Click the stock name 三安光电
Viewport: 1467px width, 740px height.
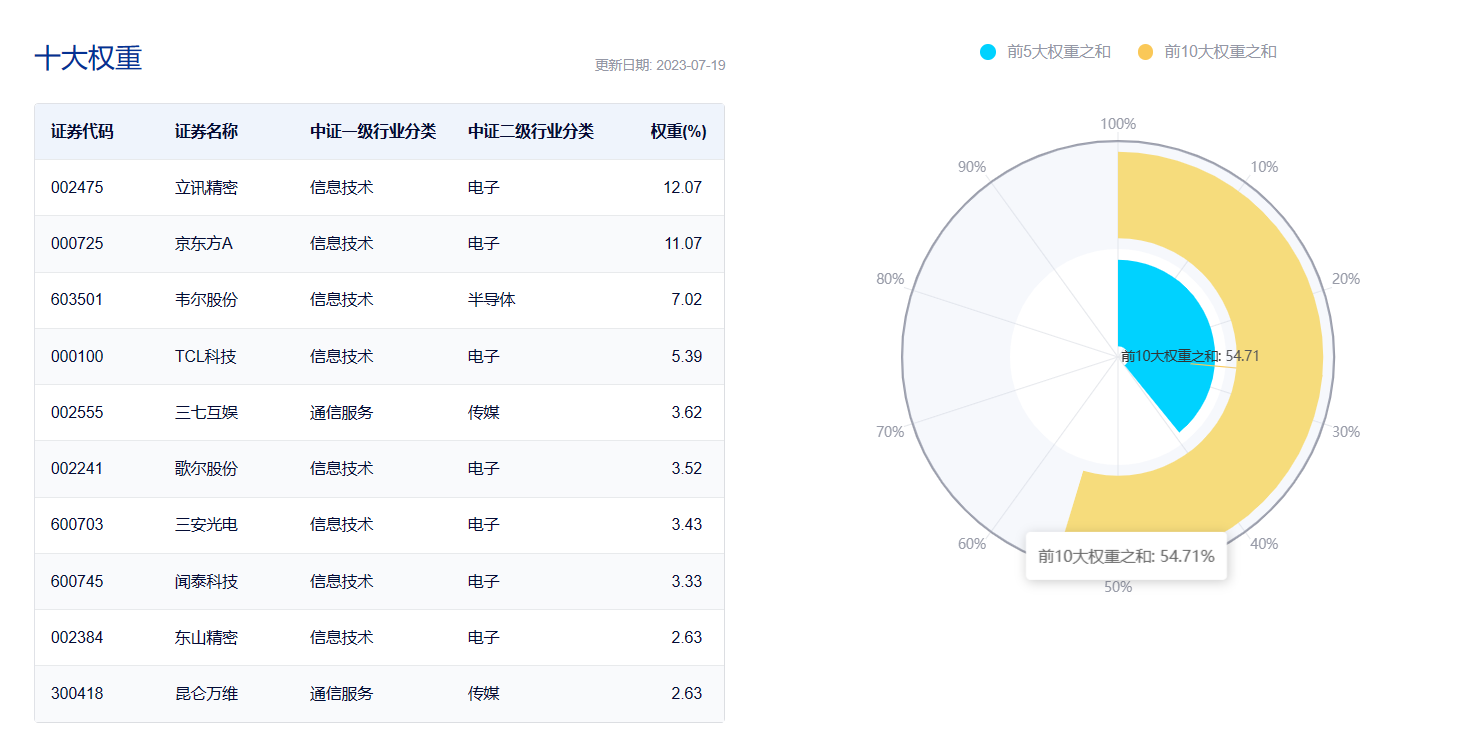coord(206,525)
